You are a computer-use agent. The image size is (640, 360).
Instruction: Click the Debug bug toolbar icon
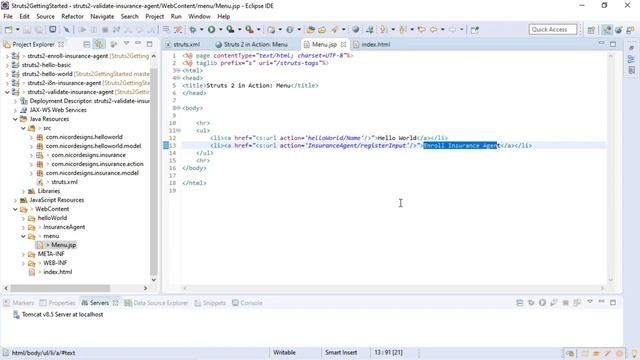[x=193, y=29]
